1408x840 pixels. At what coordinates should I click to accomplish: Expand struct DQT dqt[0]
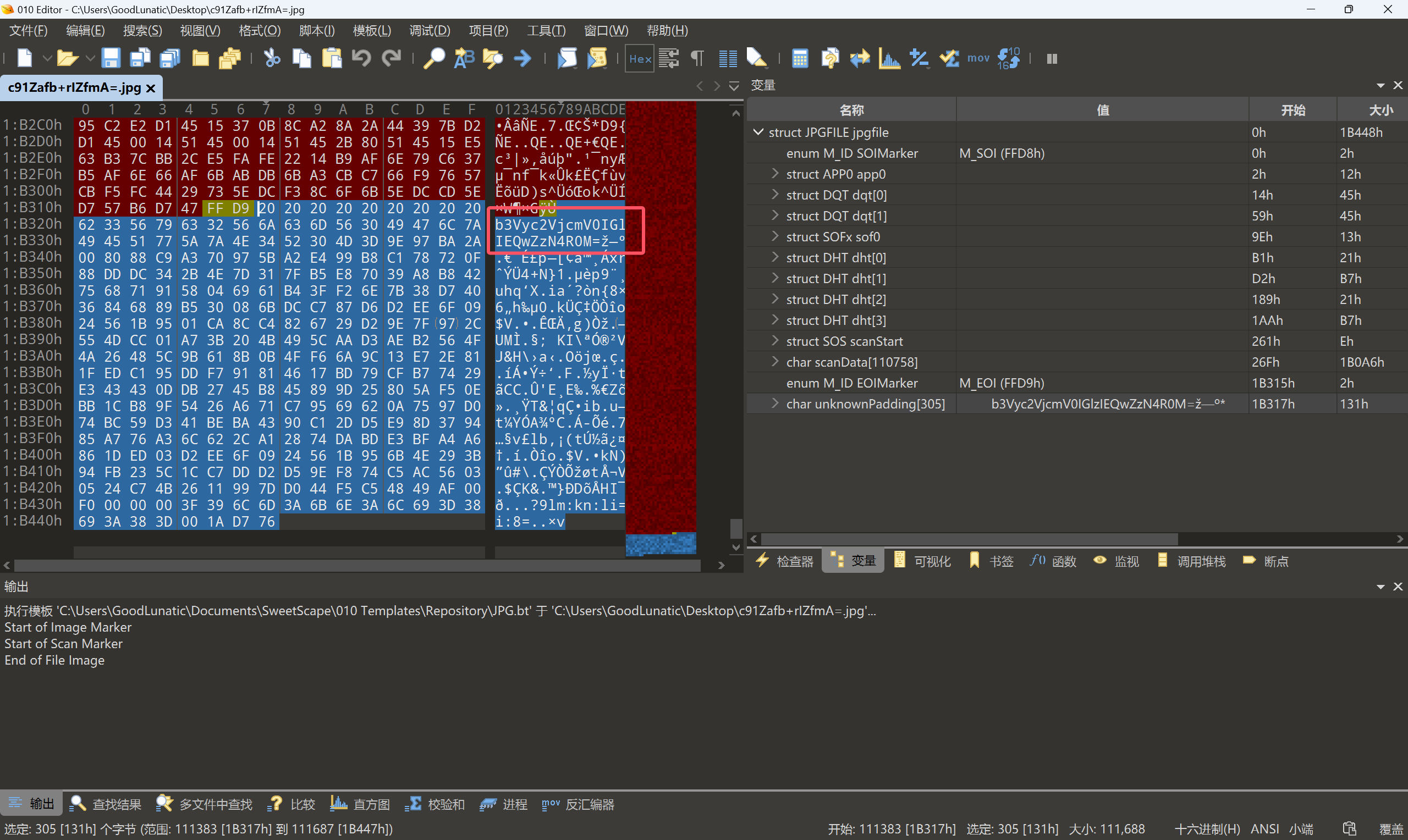point(775,195)
